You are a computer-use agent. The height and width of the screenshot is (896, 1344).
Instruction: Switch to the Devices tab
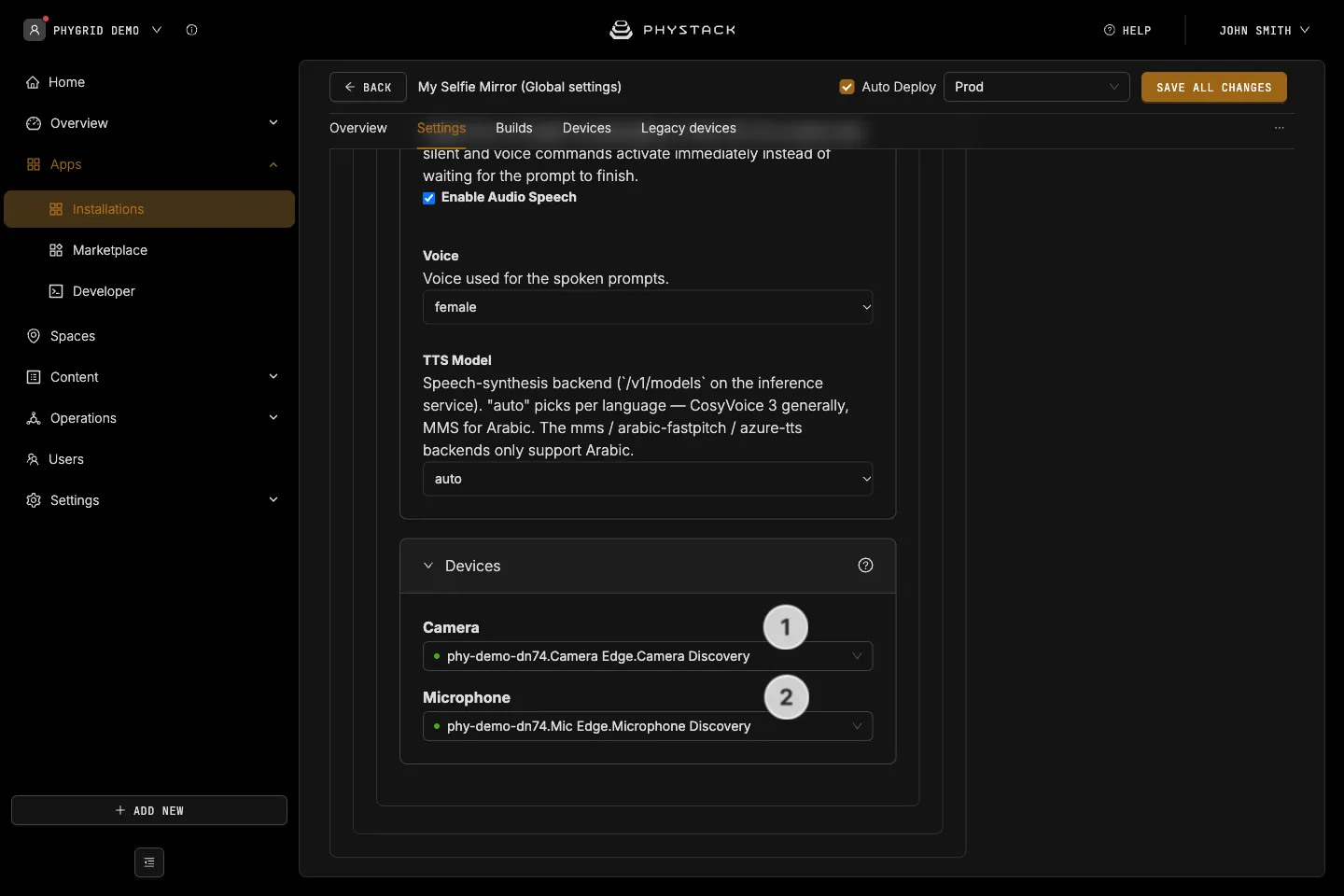[587, 128]
